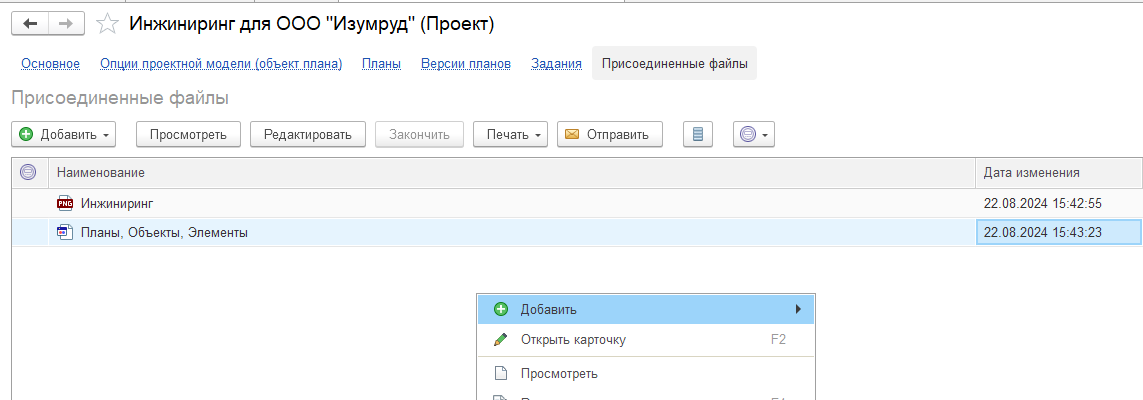Click the green plus icon in the context menu
1143x400 pixels.
coord(501,309)
